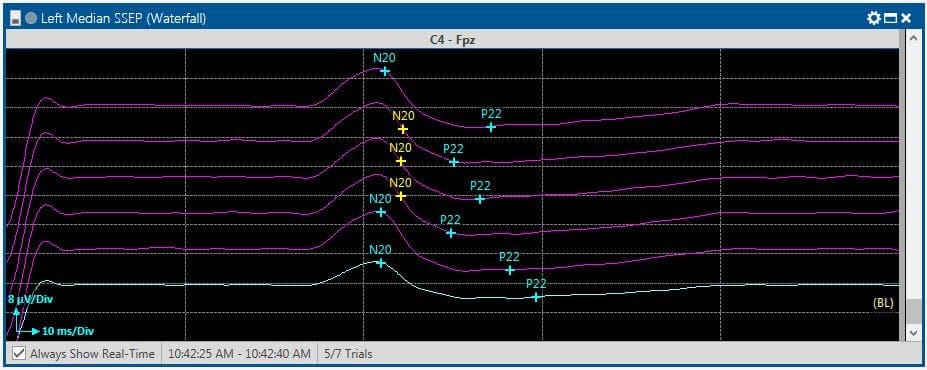Image resolution: width=927 pixels, height=370 pixels.
Task: Click the 8 µV/Div amplitude scale label
Action: (x=31, y=299)
